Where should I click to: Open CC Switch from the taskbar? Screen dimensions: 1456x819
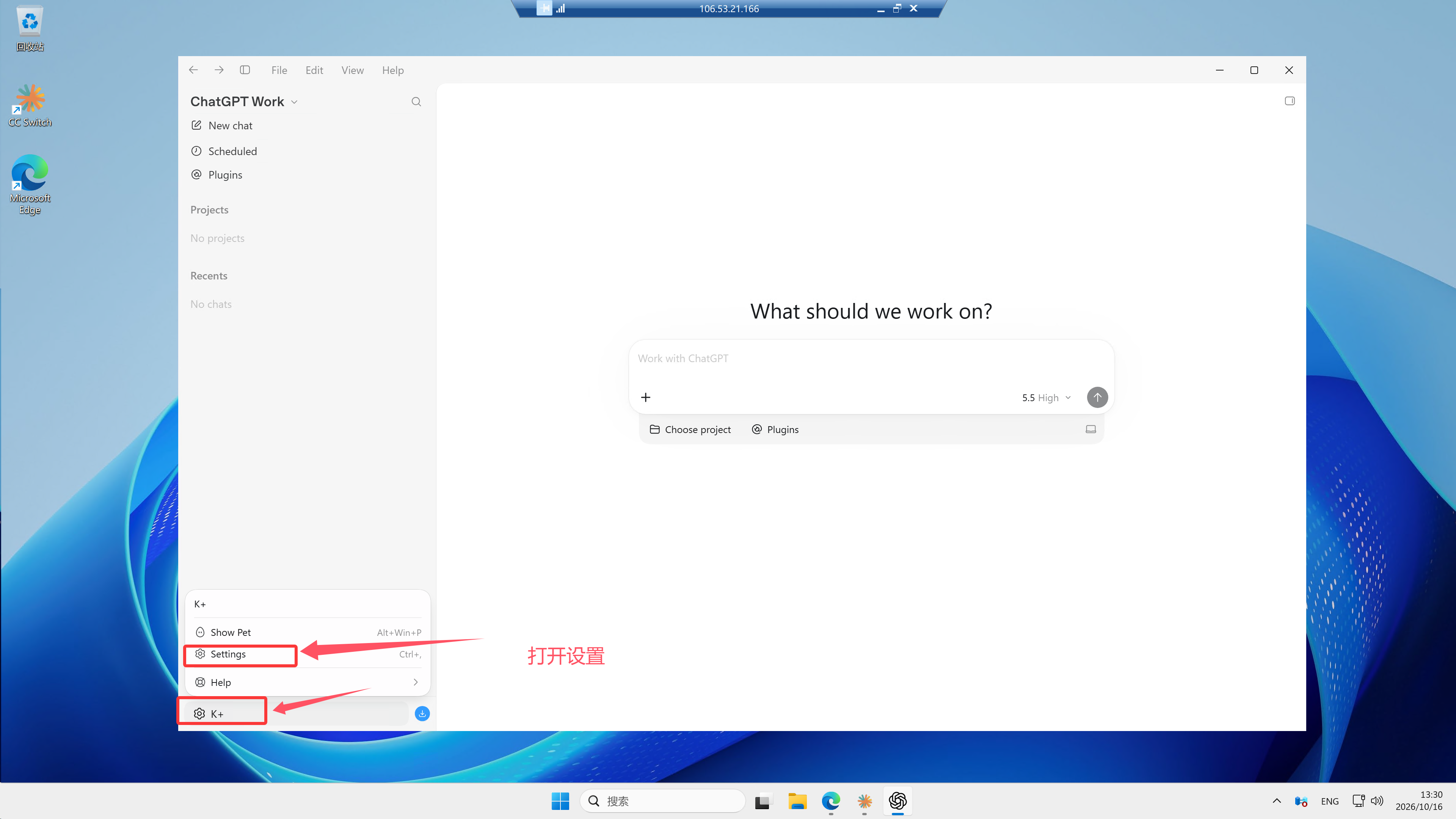[x=864, y=801]
